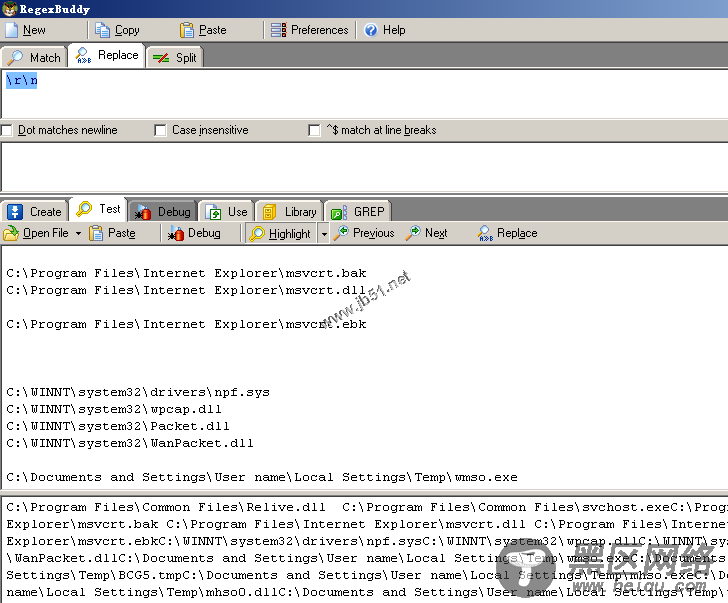Click the Help question mark icon
This screenshot has height=603, width=728.
(370, 30)
